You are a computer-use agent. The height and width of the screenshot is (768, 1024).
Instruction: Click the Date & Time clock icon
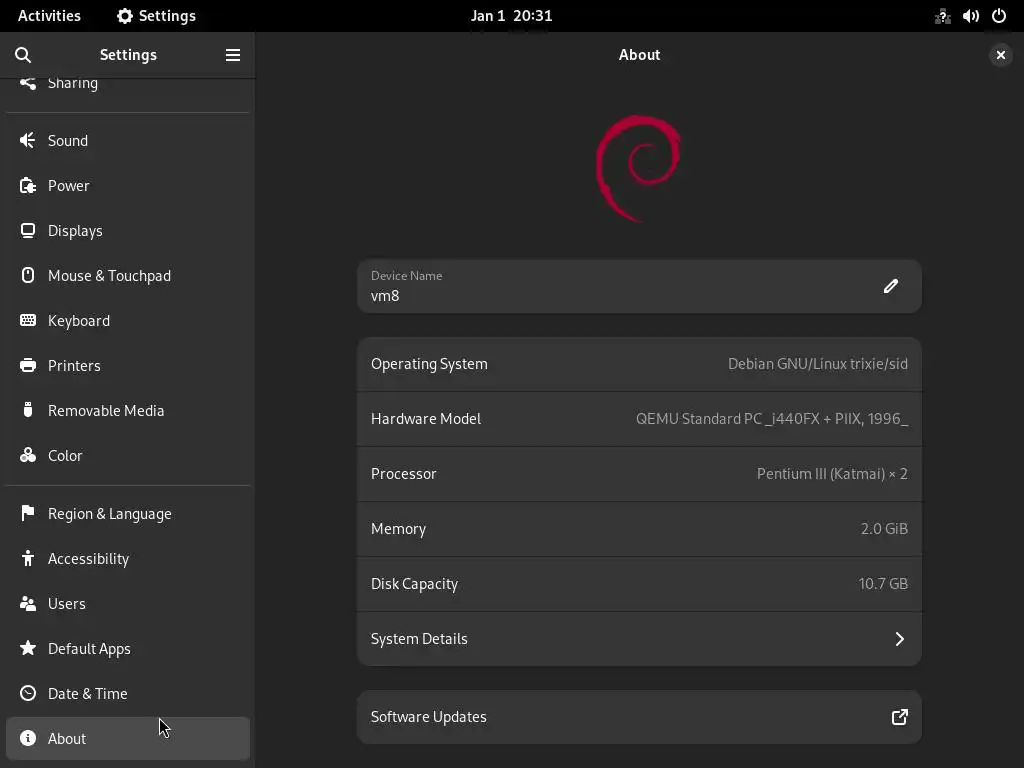pyautogui.click(x=27, y=693)
